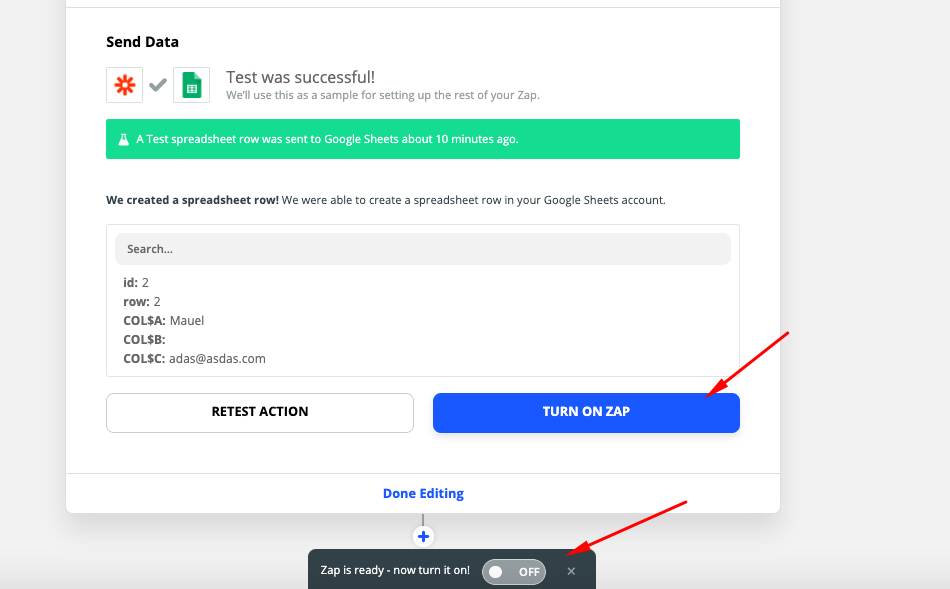Click the 'Test was successful!' heading
The width and height of the screenshot is (950, 589).
point(301,78)
